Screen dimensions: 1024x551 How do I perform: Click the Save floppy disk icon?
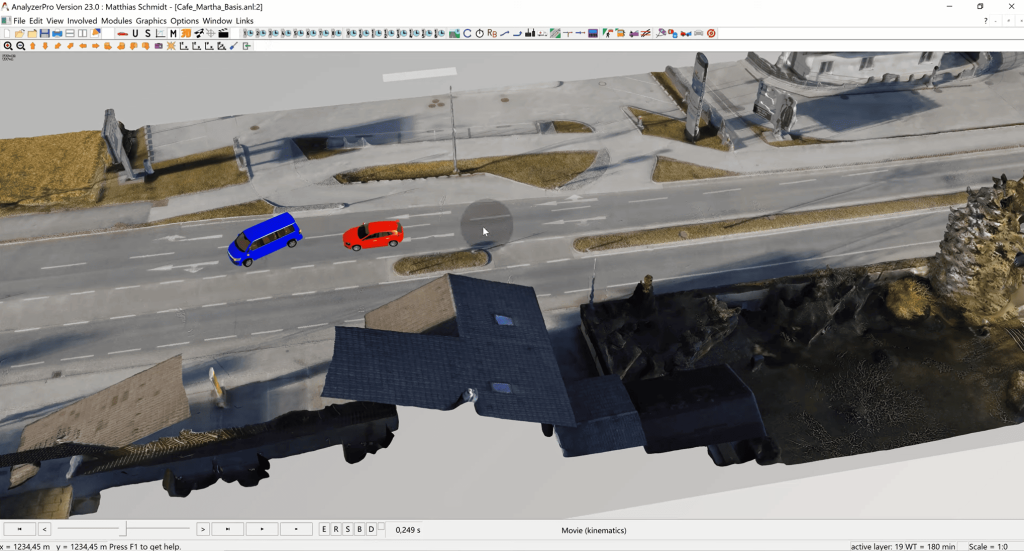[45, 34]
